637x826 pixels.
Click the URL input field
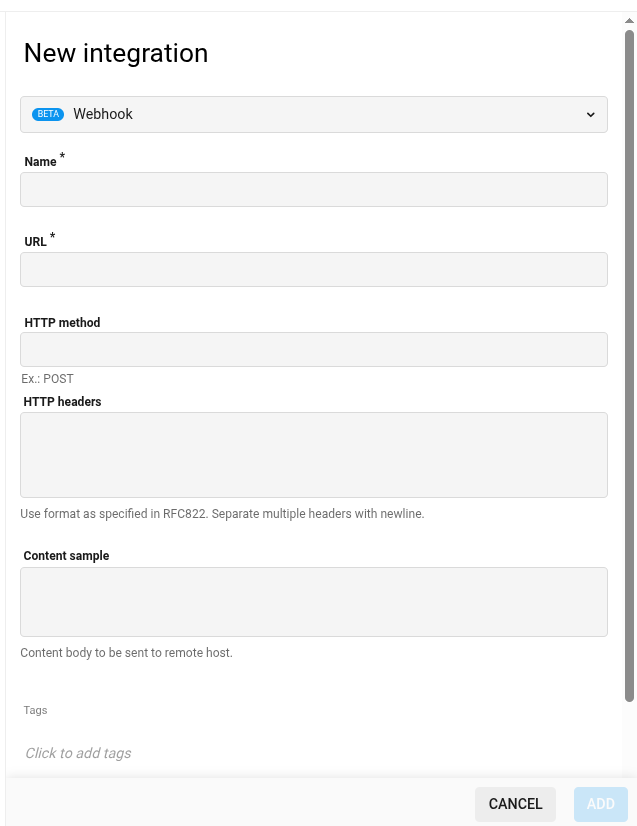click(313, 269)
